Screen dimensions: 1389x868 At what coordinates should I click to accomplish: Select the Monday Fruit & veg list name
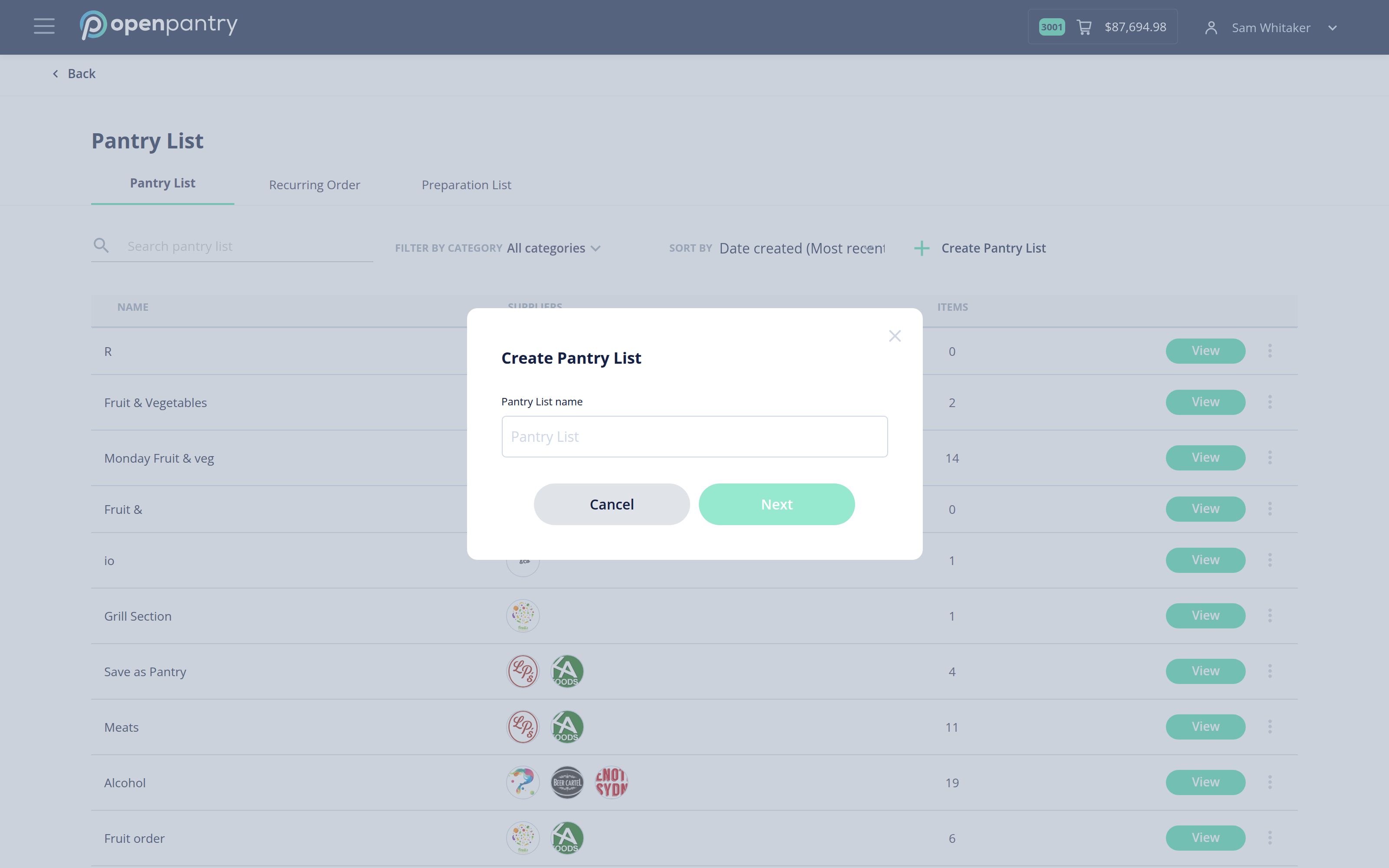tap(159, 458)
